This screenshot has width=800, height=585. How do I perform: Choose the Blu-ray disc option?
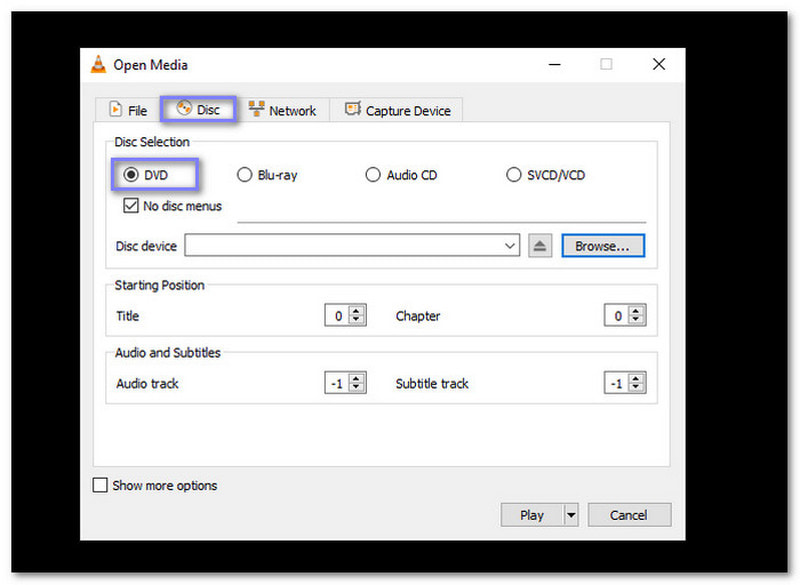244,175
